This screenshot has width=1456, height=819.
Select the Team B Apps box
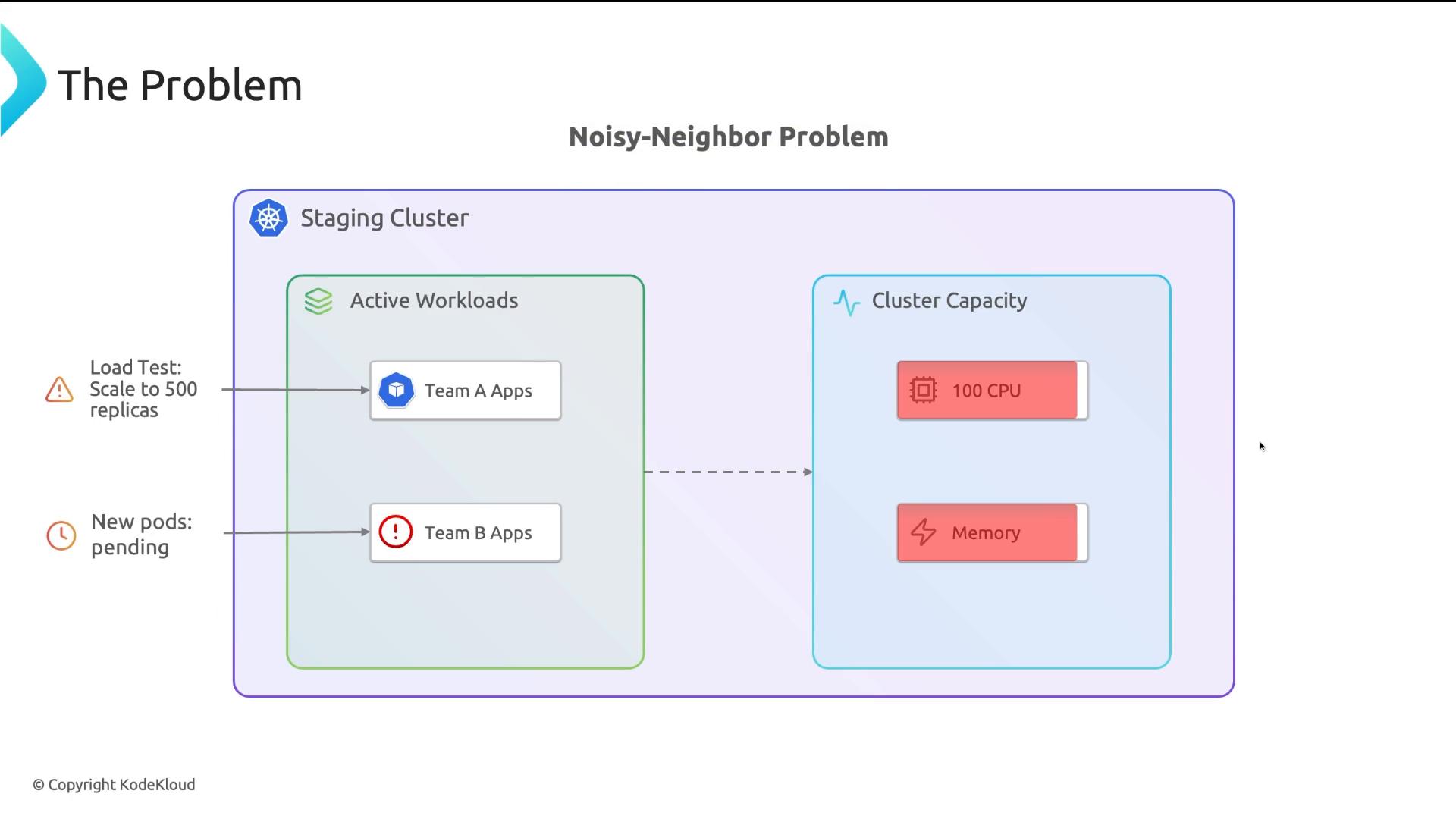tap(466, 532)
